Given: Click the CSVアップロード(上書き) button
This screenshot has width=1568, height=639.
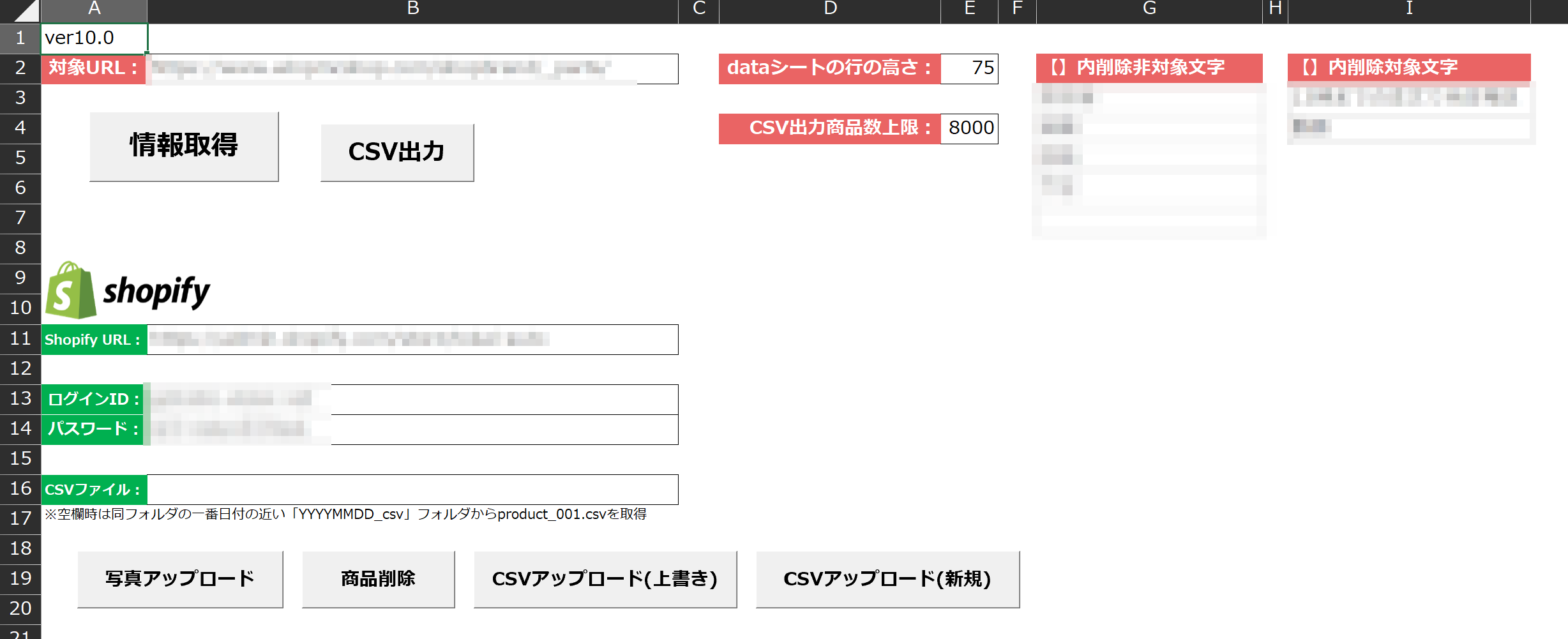Looking at the screenshot, I should coord(605,579).
